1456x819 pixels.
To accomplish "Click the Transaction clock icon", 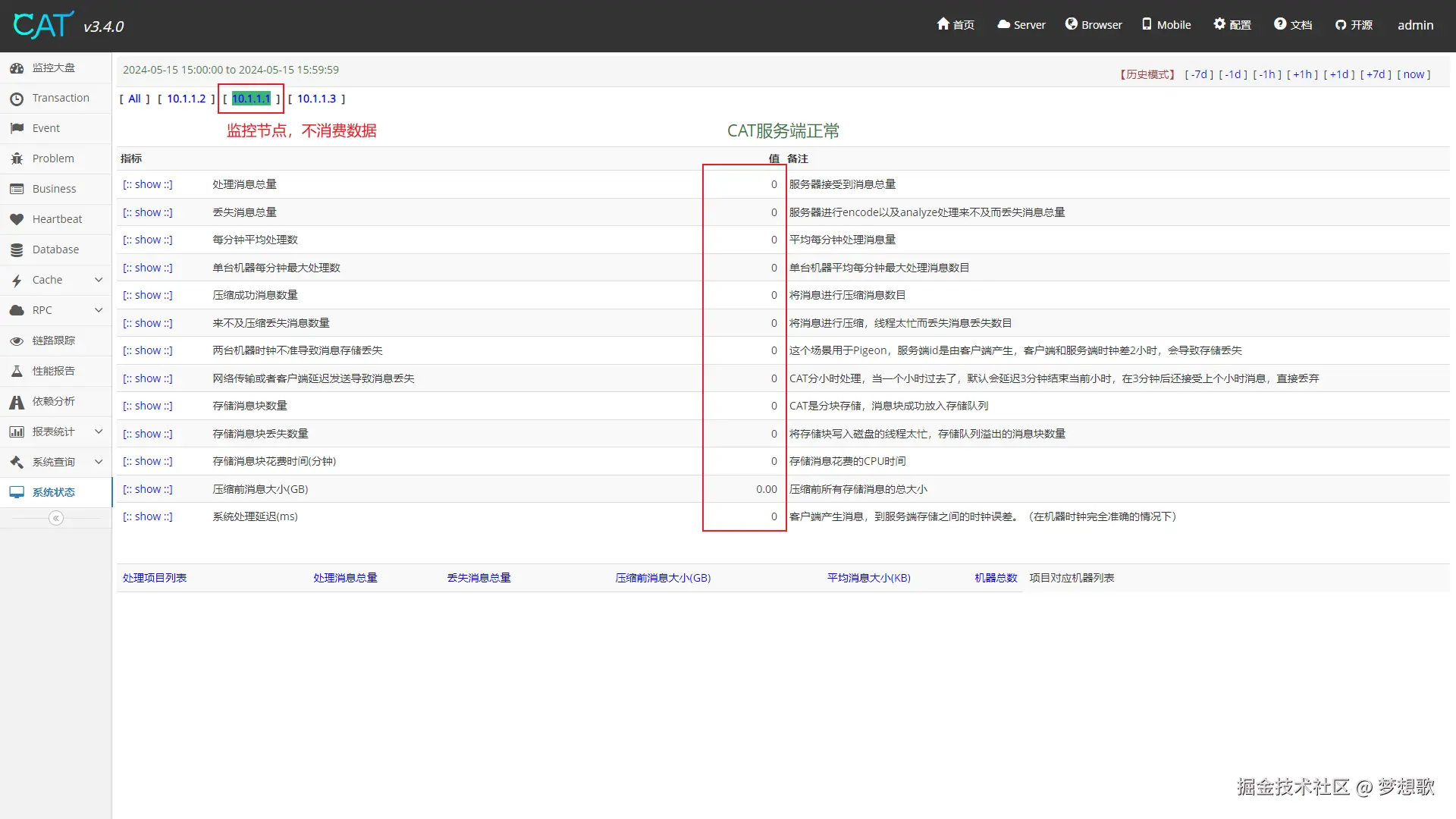I will [17, 99].
